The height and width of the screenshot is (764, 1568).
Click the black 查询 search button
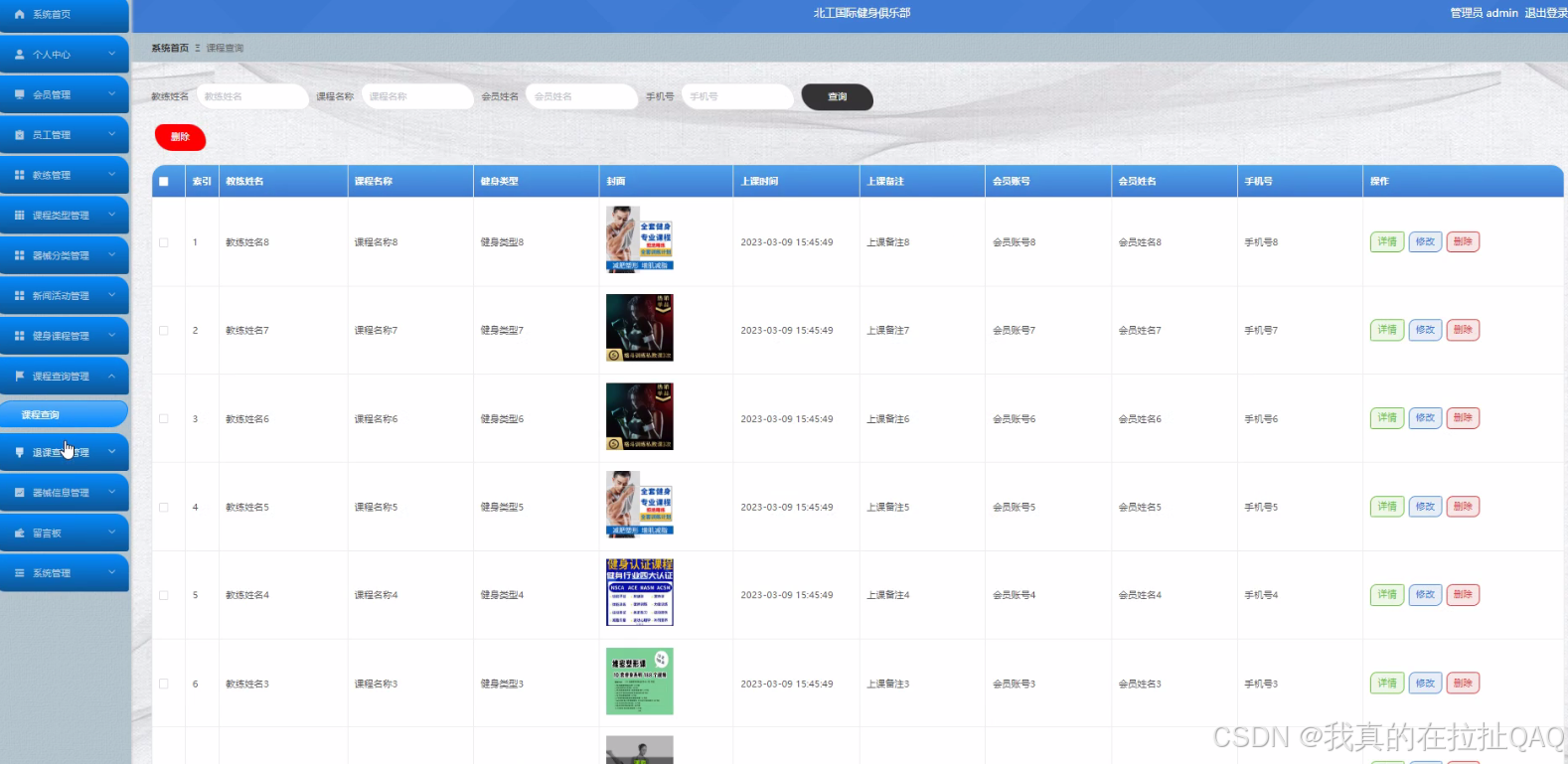coord(837,96)
